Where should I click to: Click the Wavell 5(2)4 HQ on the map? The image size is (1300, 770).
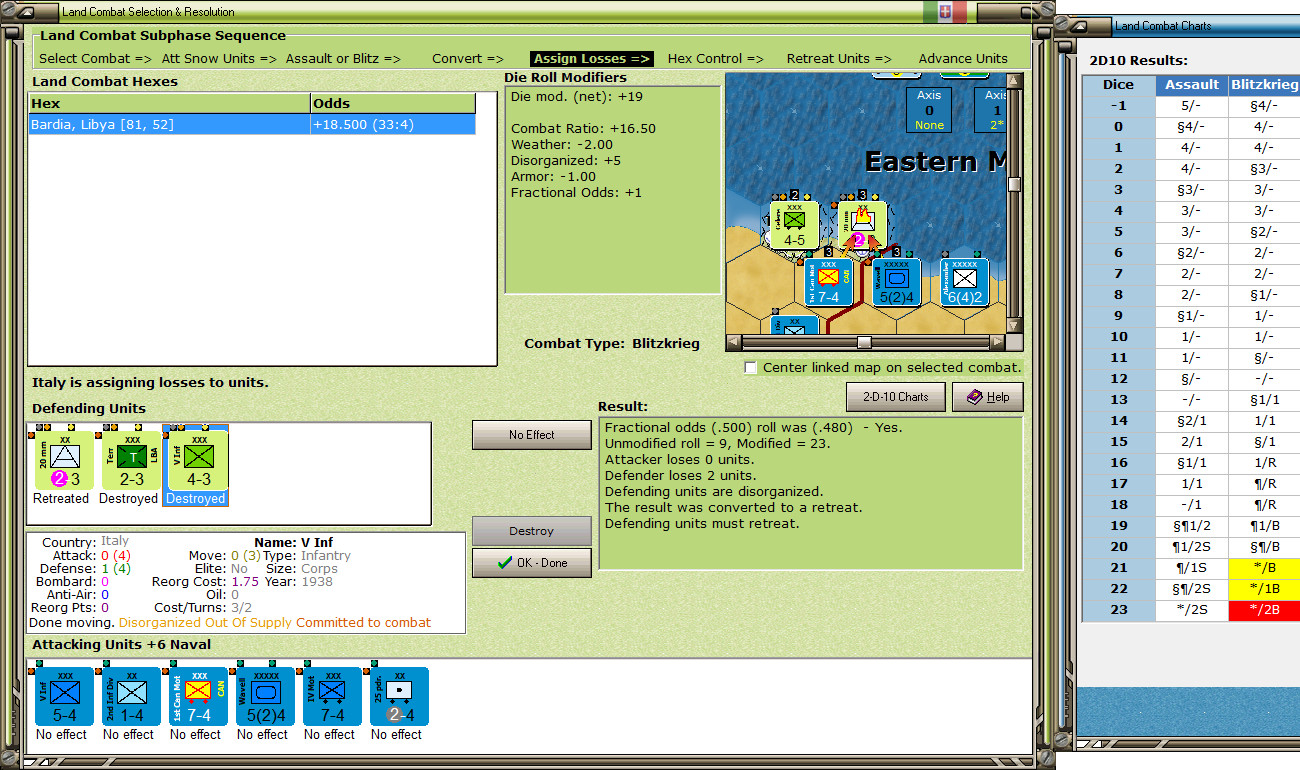[x=897, y=282]
